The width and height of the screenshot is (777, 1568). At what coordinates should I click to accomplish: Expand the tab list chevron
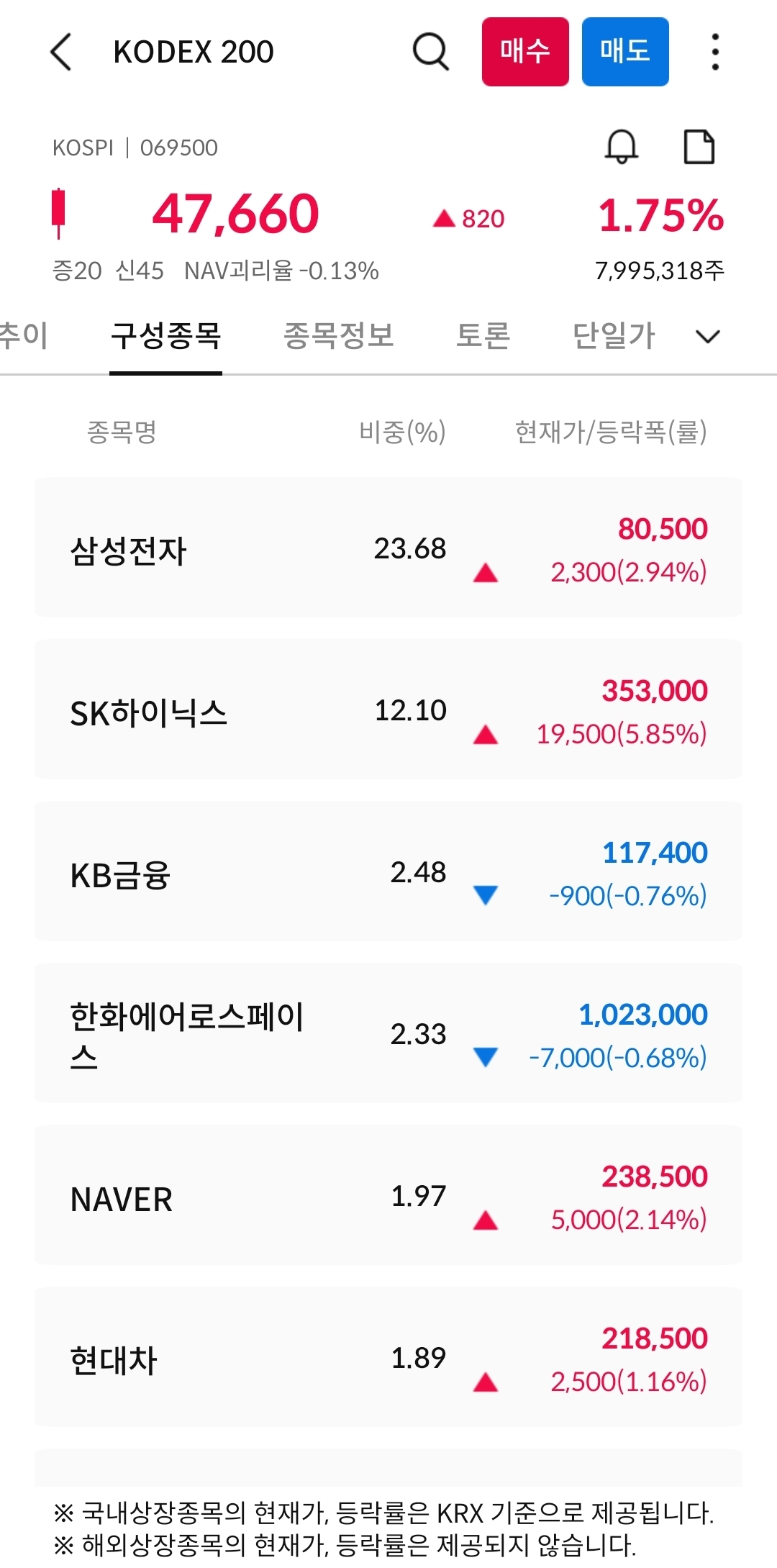708,336
